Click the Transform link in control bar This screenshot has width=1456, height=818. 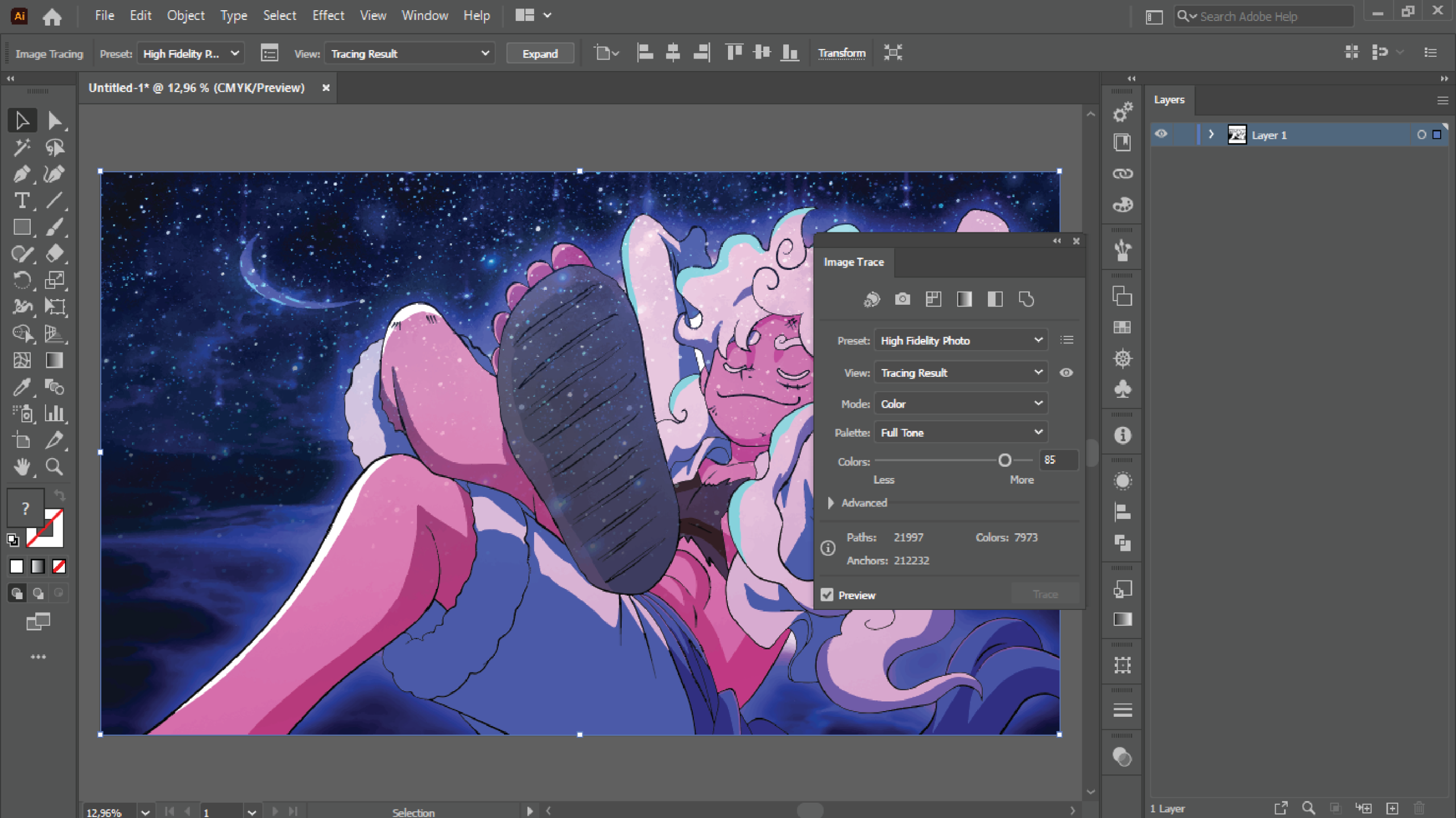(x=841, y=53)
